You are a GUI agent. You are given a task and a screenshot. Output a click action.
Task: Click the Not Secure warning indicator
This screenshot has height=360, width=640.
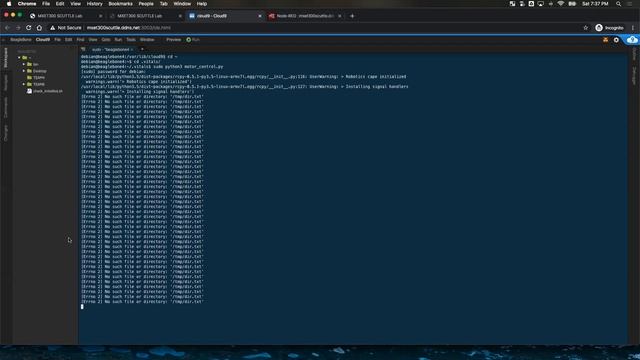(x=66, y=28)
